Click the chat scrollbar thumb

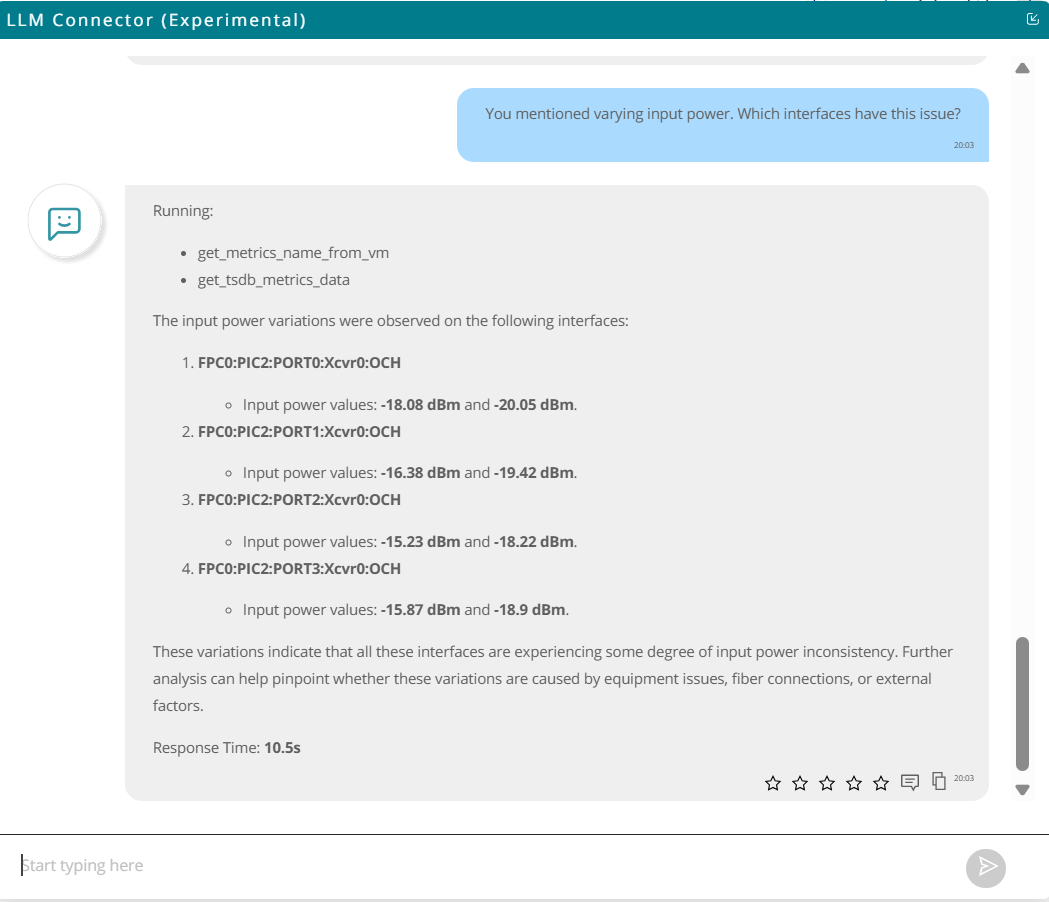[x=1022, y=703]
